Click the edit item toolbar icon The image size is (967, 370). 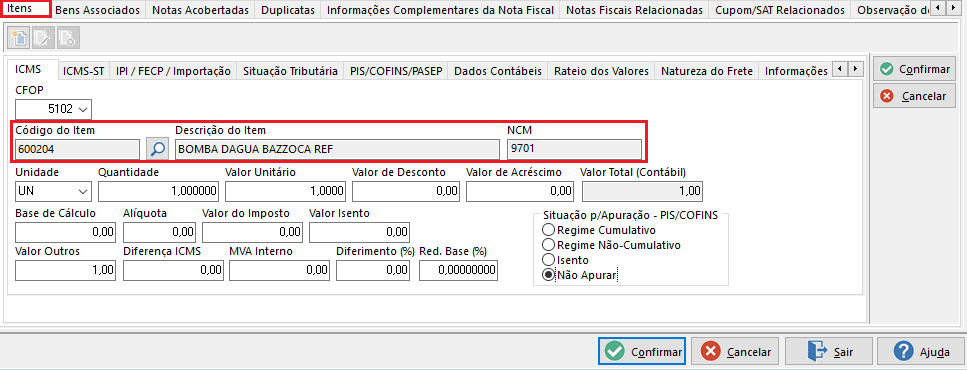[x=43, y=38]
